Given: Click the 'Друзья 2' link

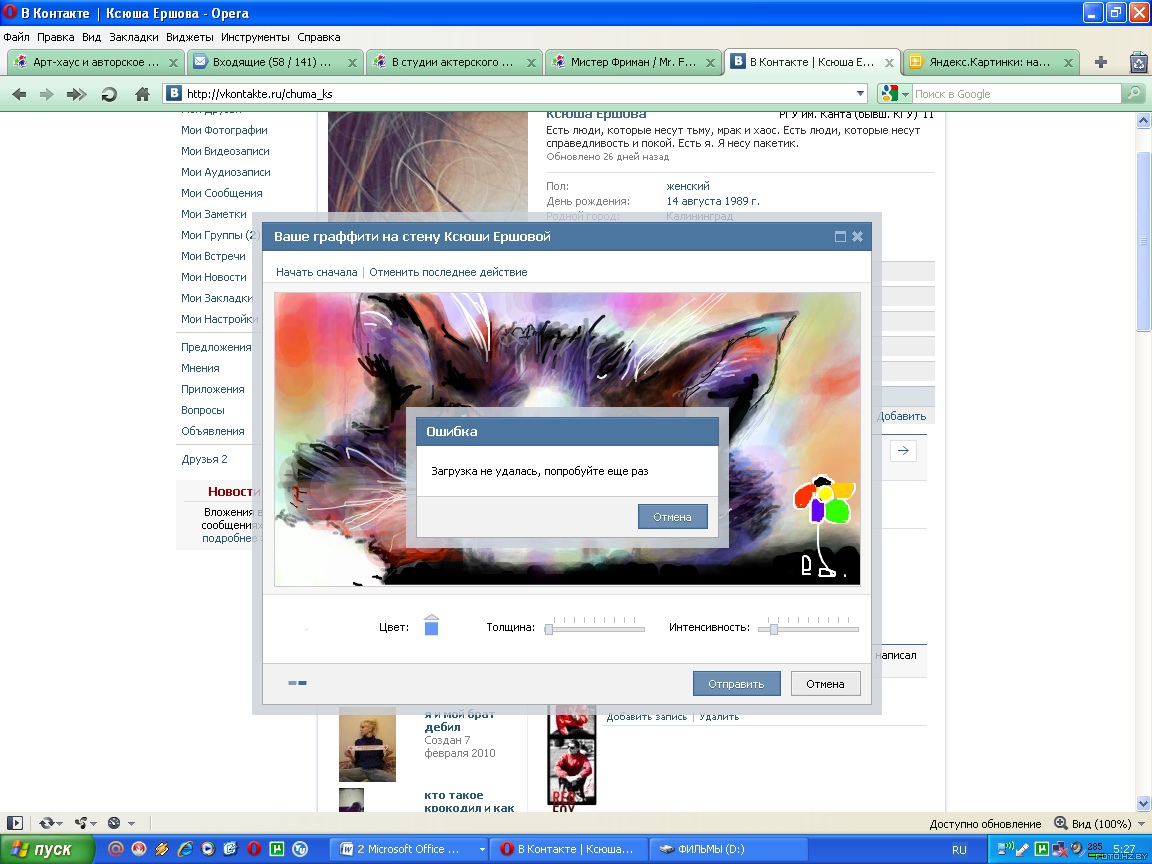Looking at the screenshot, I should point(204,459).
